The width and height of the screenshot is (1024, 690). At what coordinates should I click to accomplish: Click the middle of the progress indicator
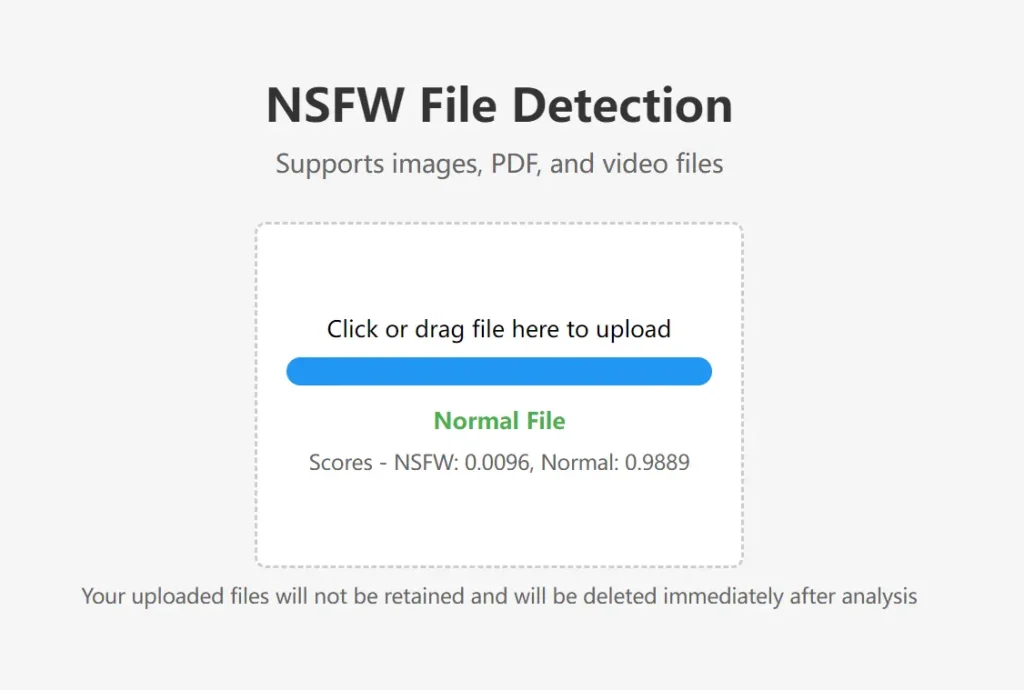499,370
